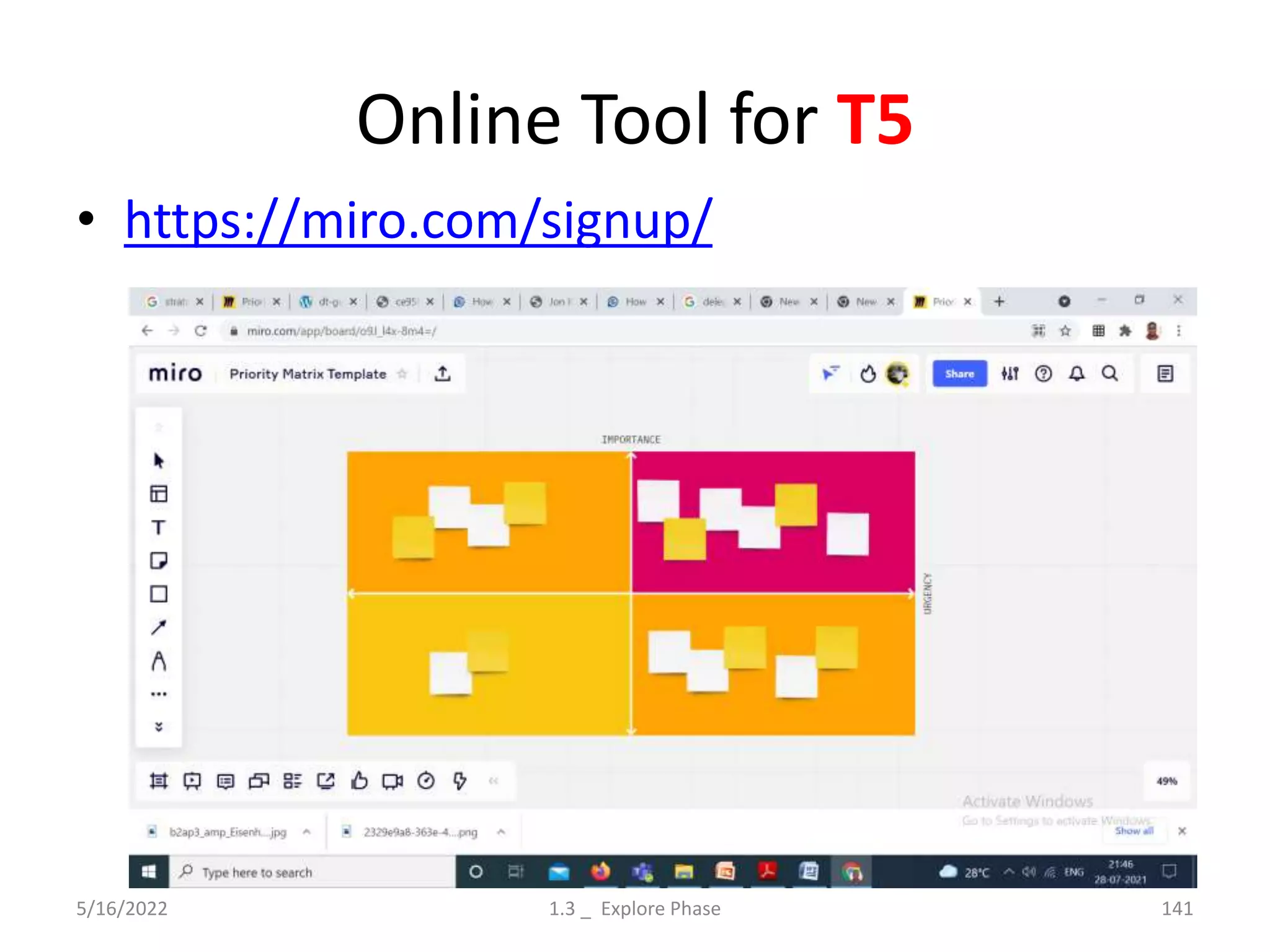Click the 49% zoom level indicator
Viewport: 1270px width, 952px height.
(x=1166, y=781)
